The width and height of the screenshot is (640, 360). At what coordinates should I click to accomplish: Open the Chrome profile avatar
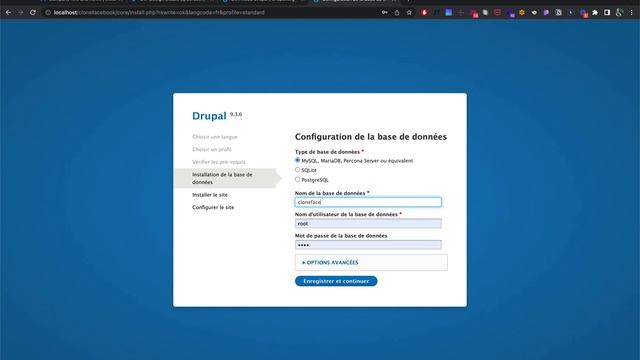pos(619,13)
